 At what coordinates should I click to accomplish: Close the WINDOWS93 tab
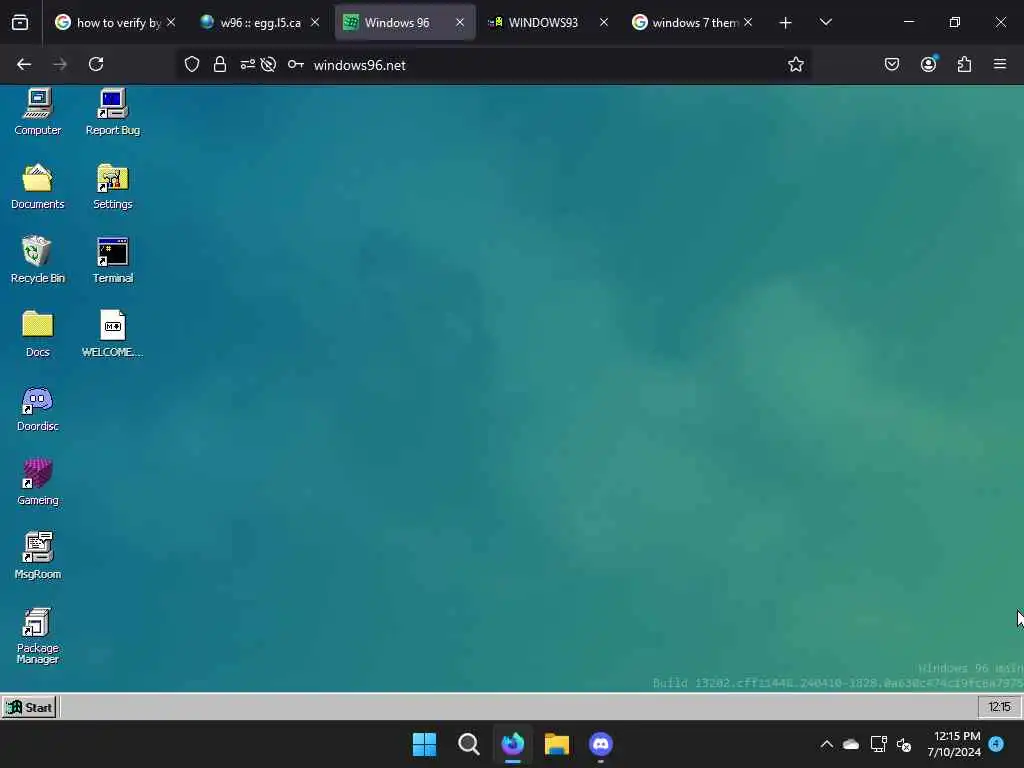[x=604, y=22]
